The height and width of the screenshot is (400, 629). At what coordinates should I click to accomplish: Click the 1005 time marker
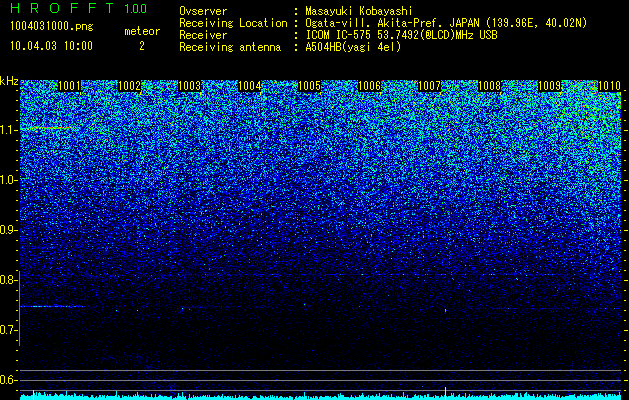point(309,86)
